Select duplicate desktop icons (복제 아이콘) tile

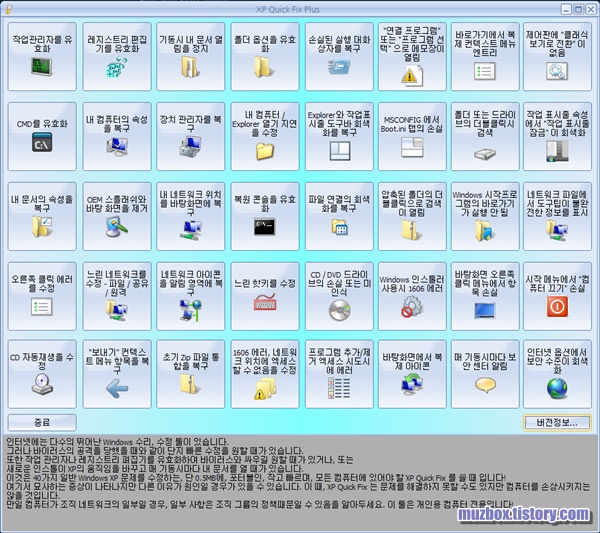coord(412,374)
